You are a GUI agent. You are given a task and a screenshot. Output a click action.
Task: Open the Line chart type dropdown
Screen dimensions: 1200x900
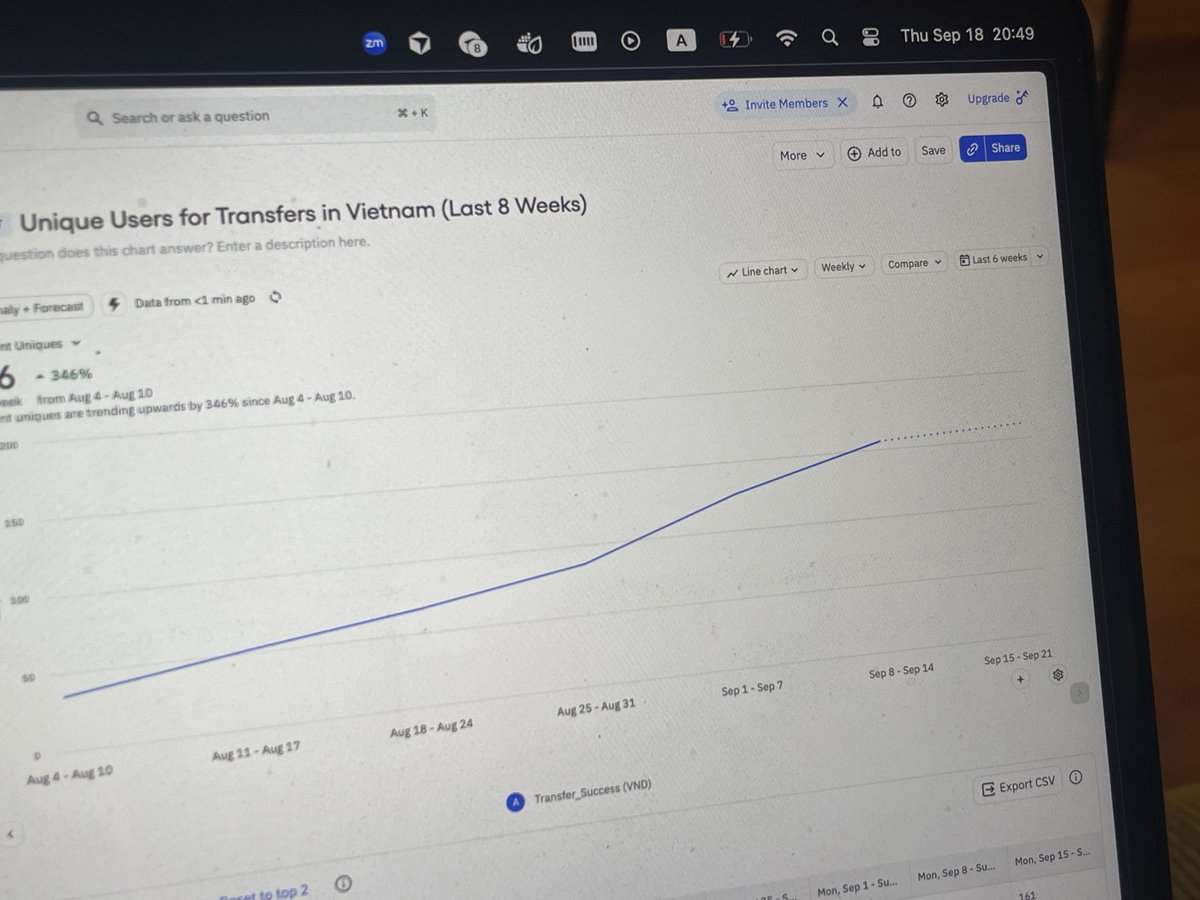pyautogui.click(x=763, y=271)
